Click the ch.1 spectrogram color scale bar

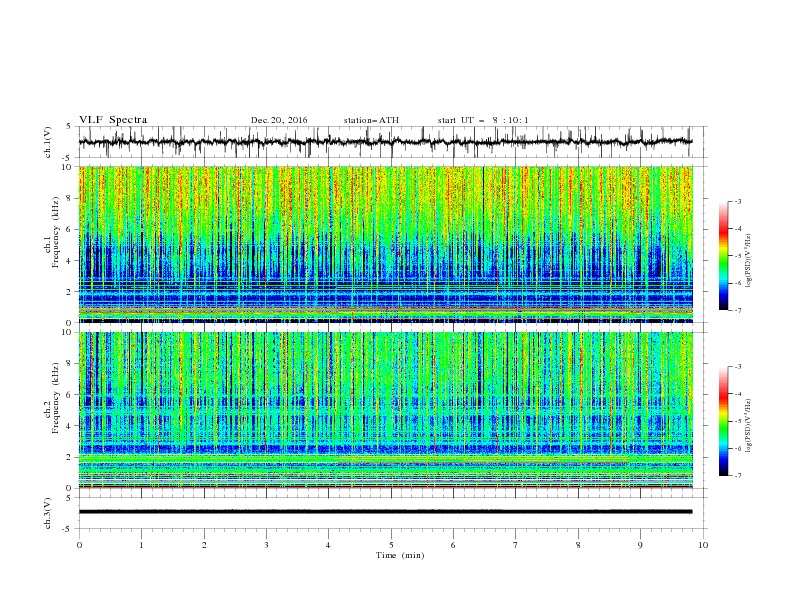(x=723, y=255)
